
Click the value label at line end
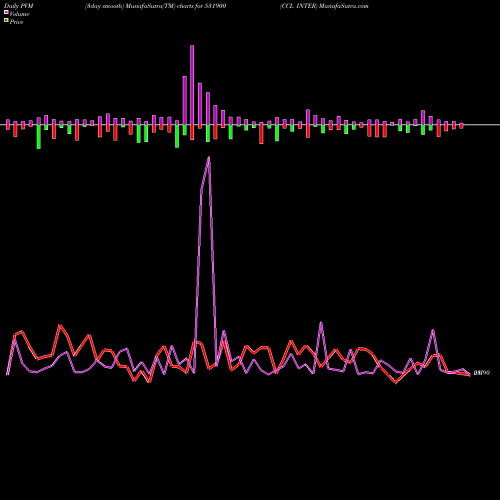482,373
